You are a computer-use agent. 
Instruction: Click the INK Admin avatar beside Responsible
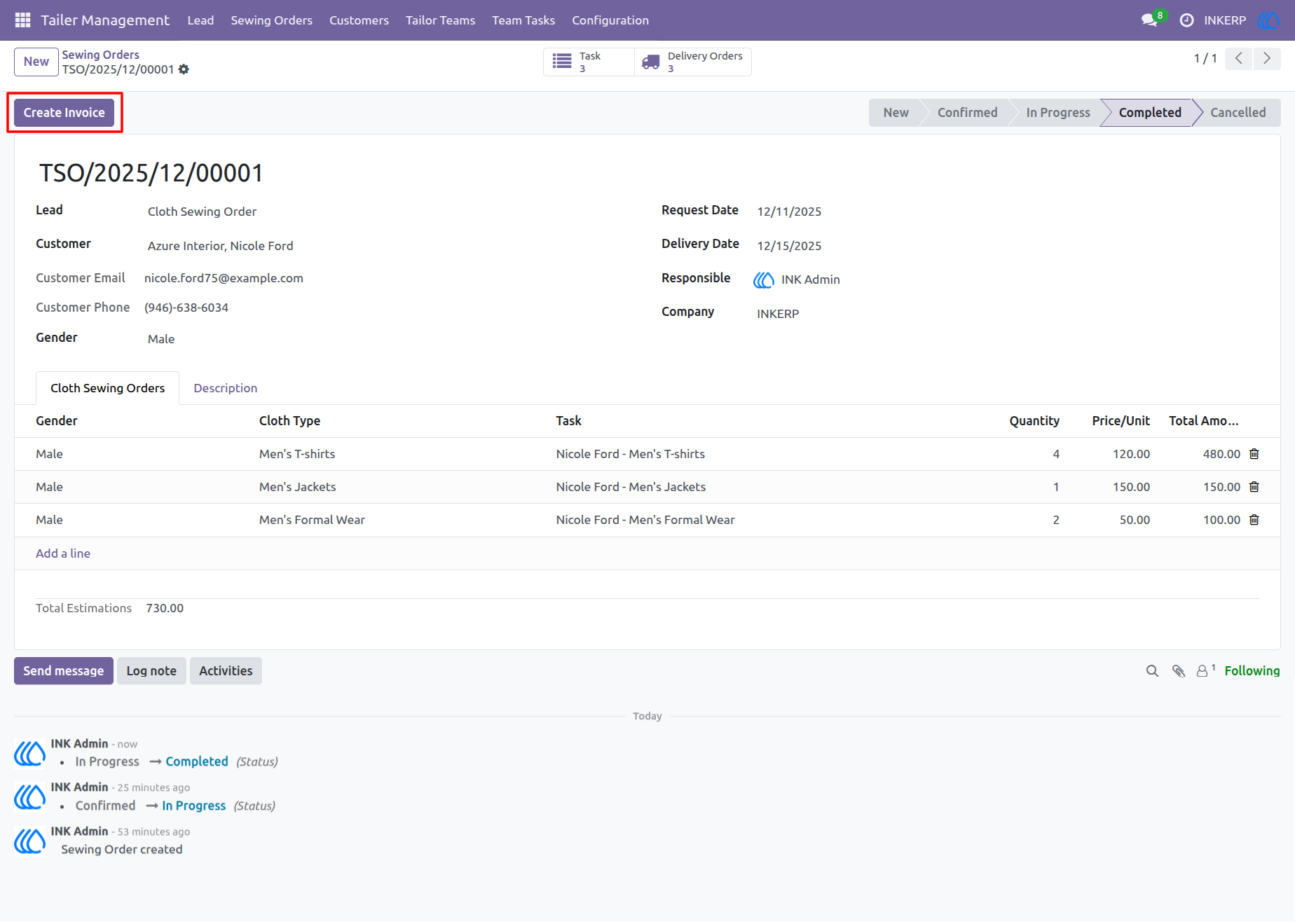pos(764,280)
